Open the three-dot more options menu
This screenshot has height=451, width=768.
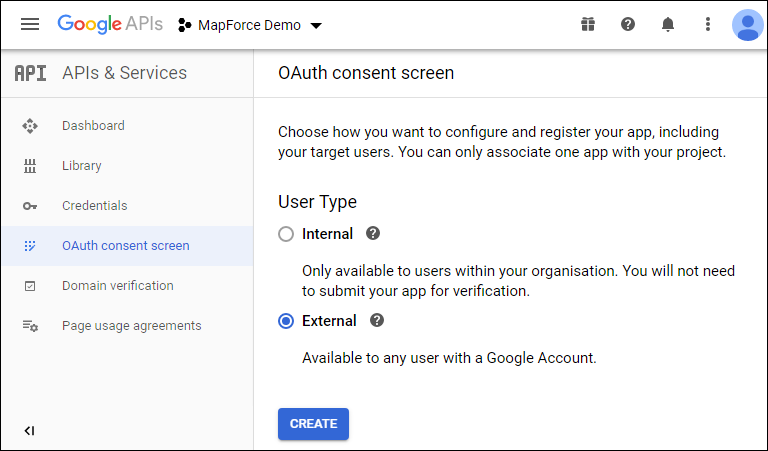tap(708, 25)
